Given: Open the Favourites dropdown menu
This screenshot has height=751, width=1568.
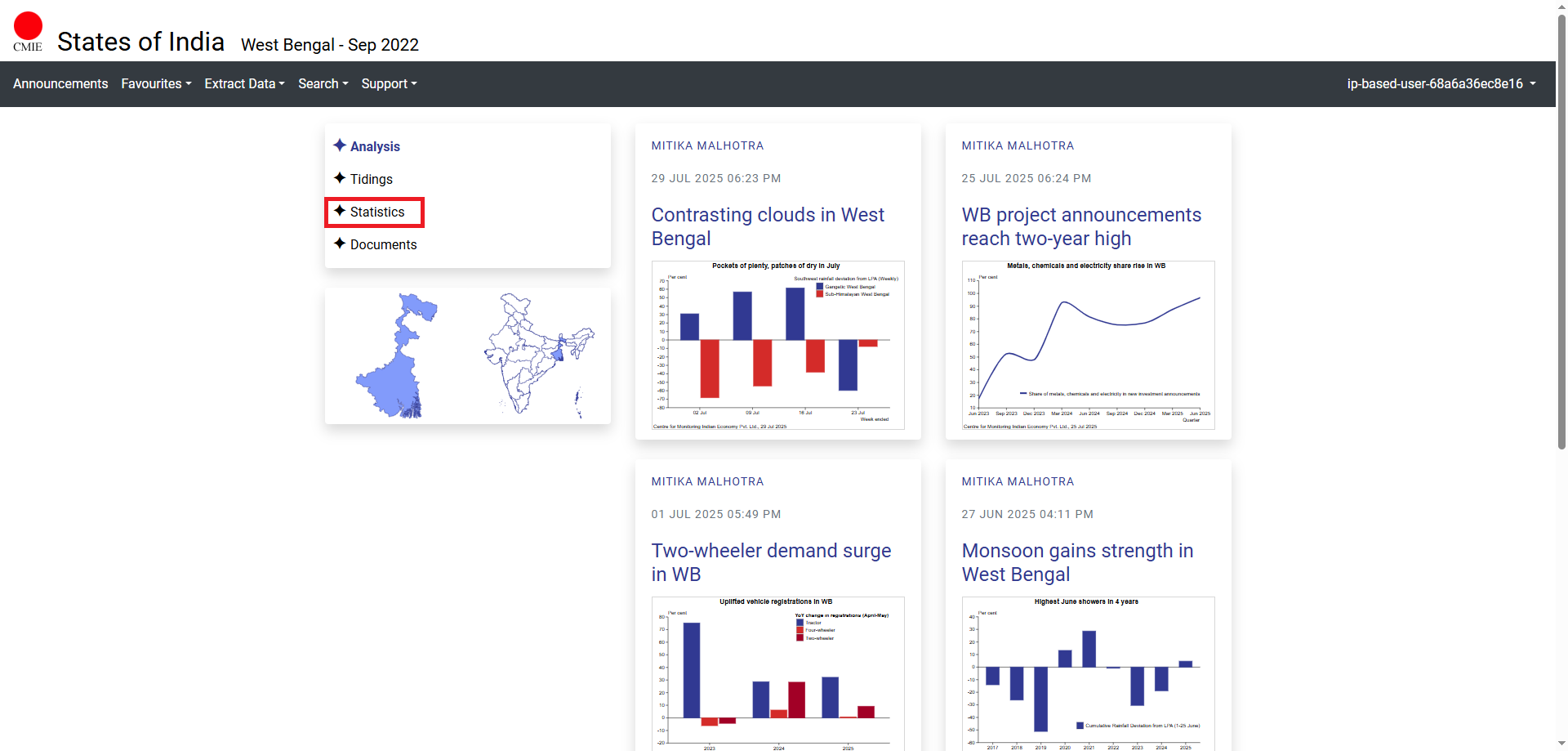Looking at the screenshot, I should coord(156,84).
